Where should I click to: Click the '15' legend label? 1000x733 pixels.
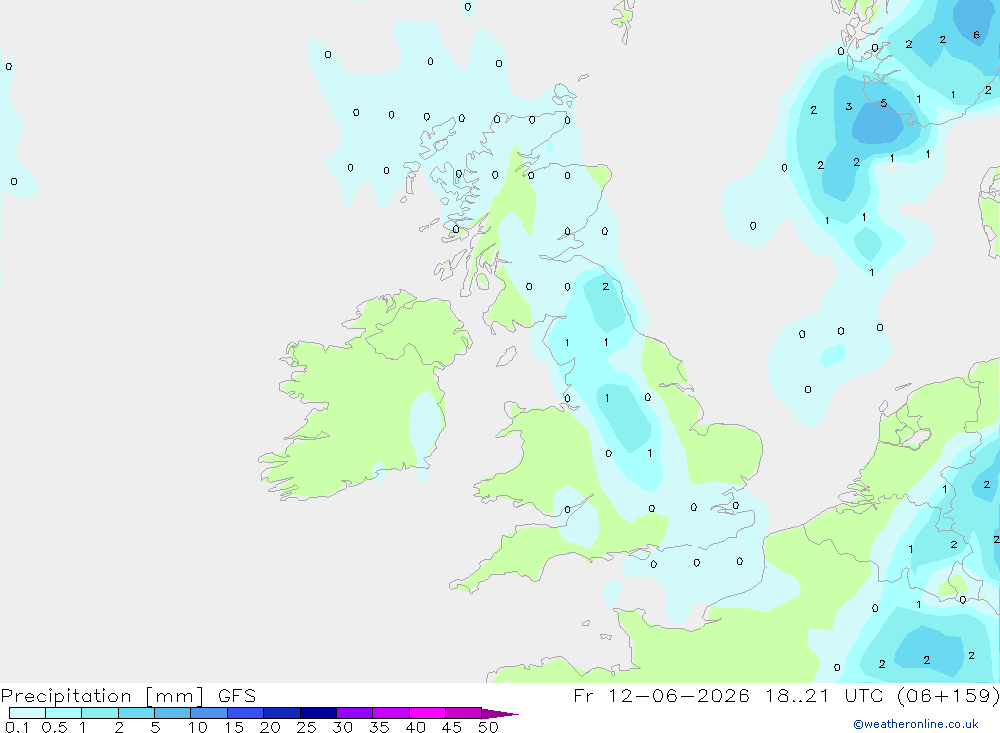click(x=234, y=727)
